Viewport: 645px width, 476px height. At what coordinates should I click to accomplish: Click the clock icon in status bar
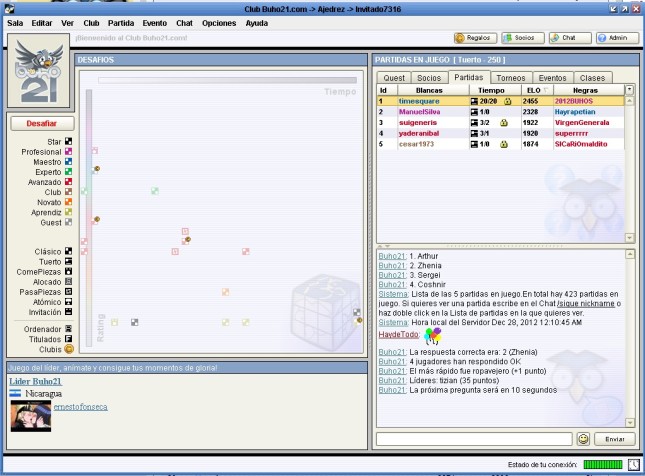point(634,465)
